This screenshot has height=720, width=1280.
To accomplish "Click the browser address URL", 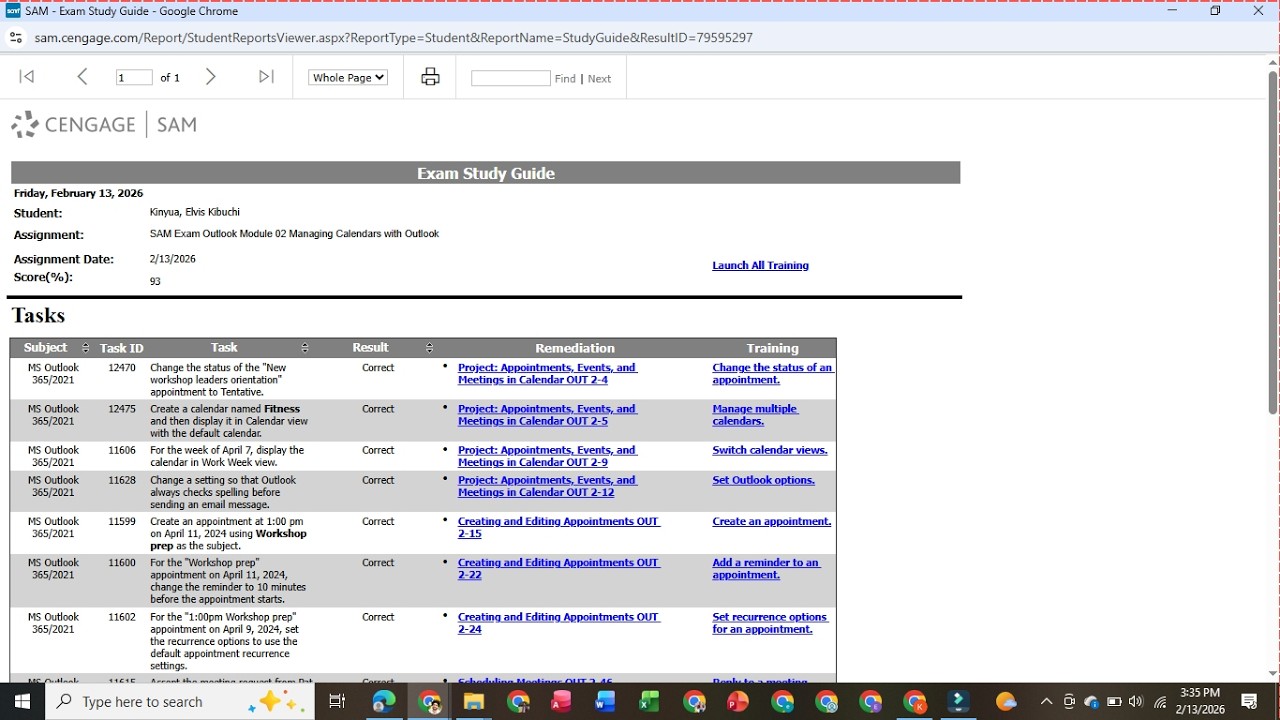I will click(393, 38).
